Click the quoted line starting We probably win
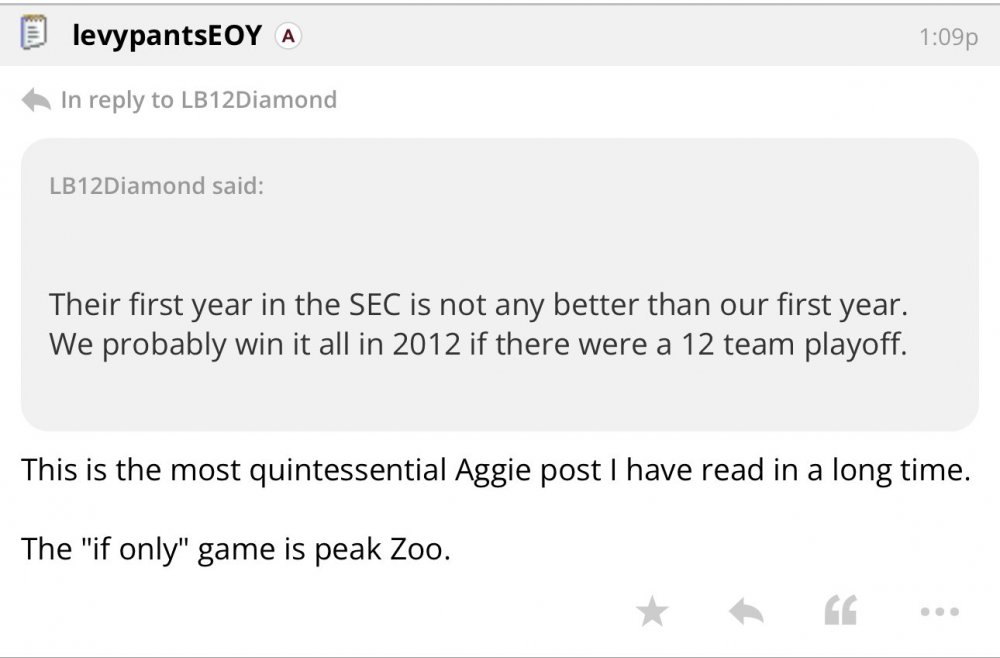Screen dimensions: 1000x658 click(x=477, y=345)
